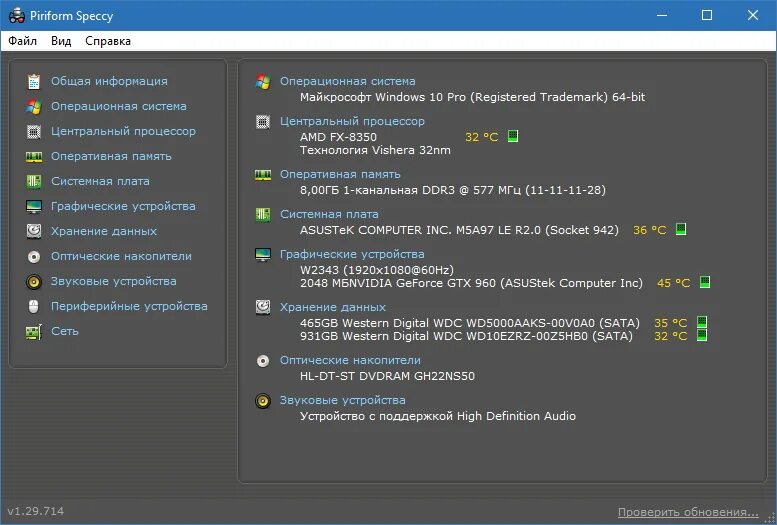
Task: Click the Центральный процессор heading in summary
Action: point(352,121)
